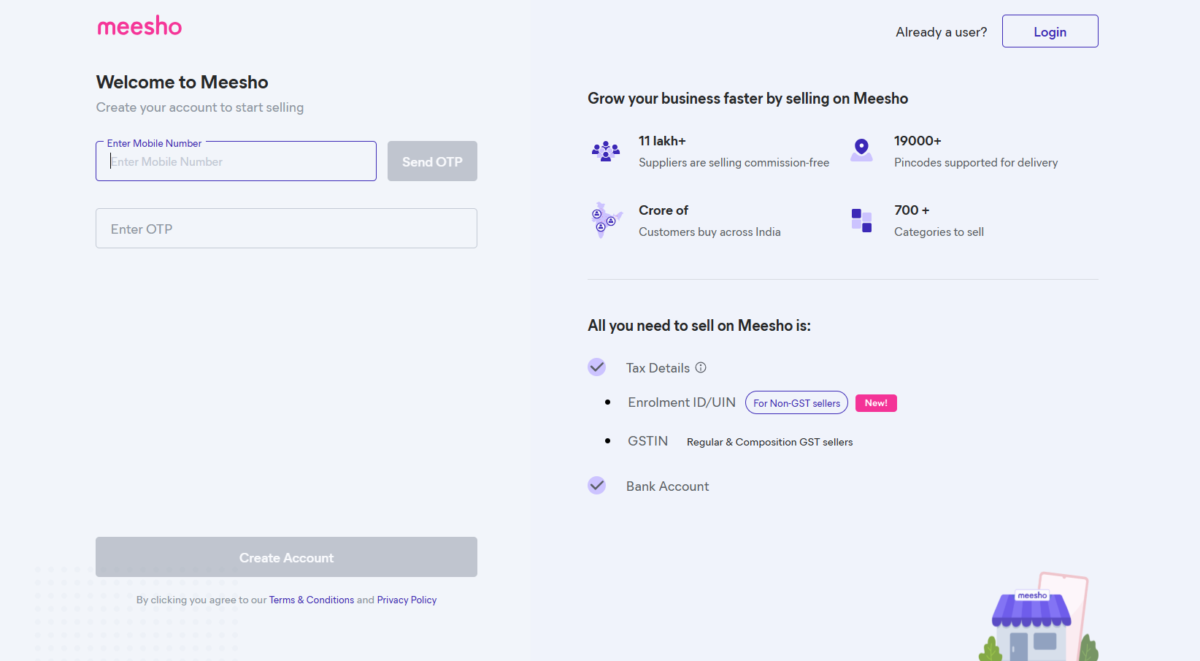
Task: Click the location pin icon beside 19000+
Action: [861, 150]
